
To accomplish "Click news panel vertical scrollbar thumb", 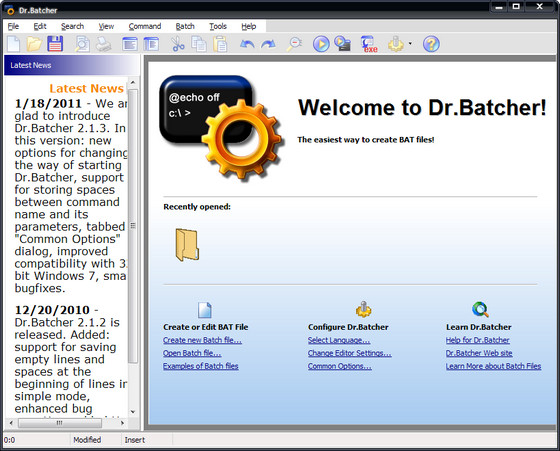I will 133,226.
